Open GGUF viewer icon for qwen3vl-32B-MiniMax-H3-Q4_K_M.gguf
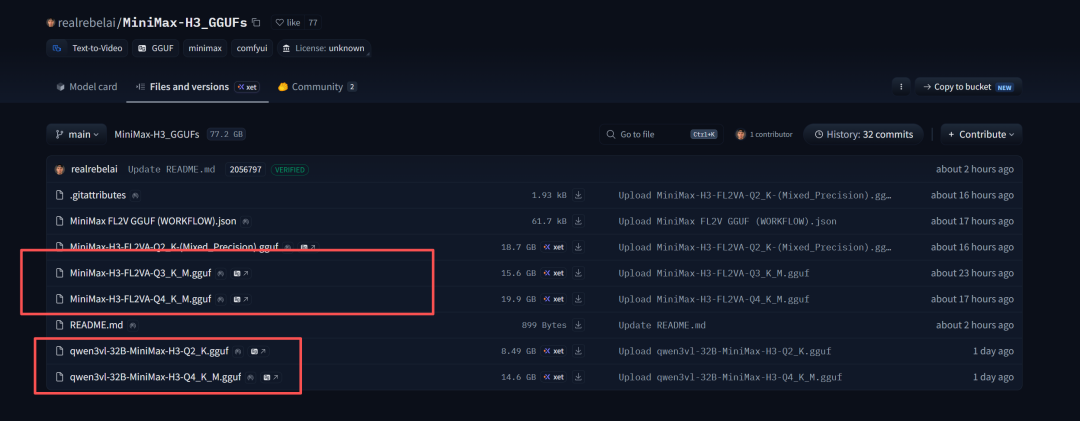This screenshot has width=1080, height=421. point(271,377)
